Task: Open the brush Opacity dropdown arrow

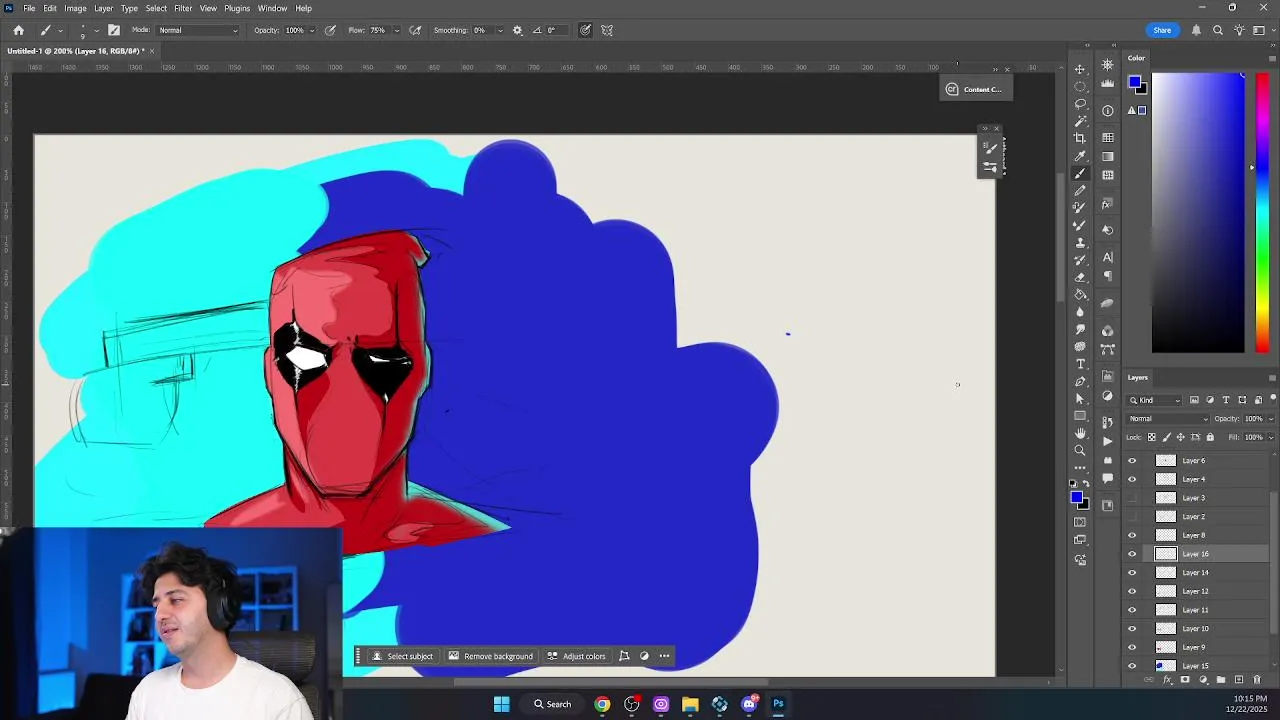Action: tap(311, 30)
